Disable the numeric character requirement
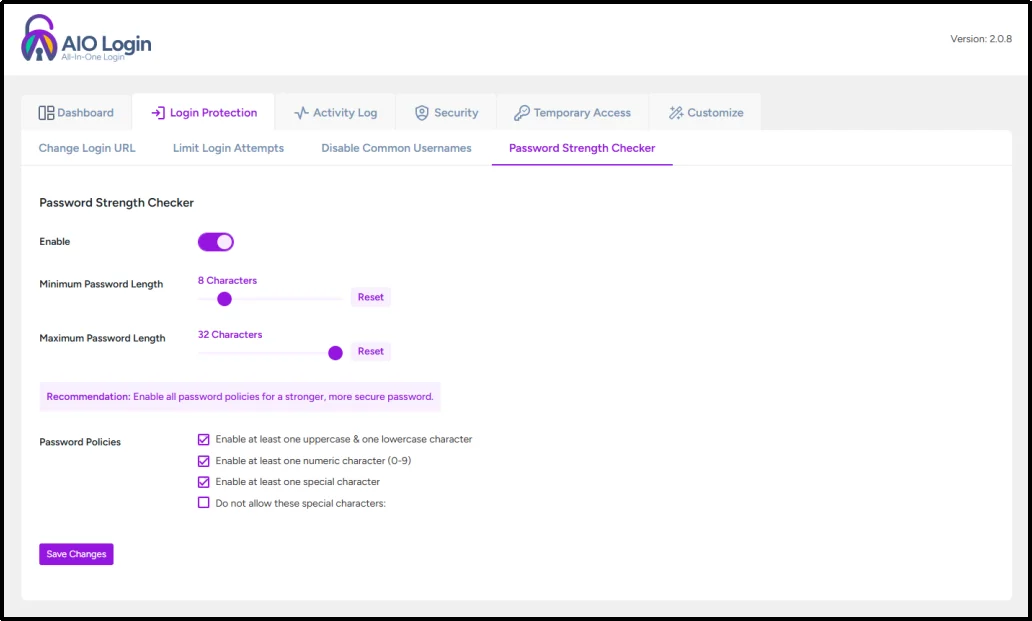The height and width of the screenshot is (621, 1032). (x=203, y=460)
